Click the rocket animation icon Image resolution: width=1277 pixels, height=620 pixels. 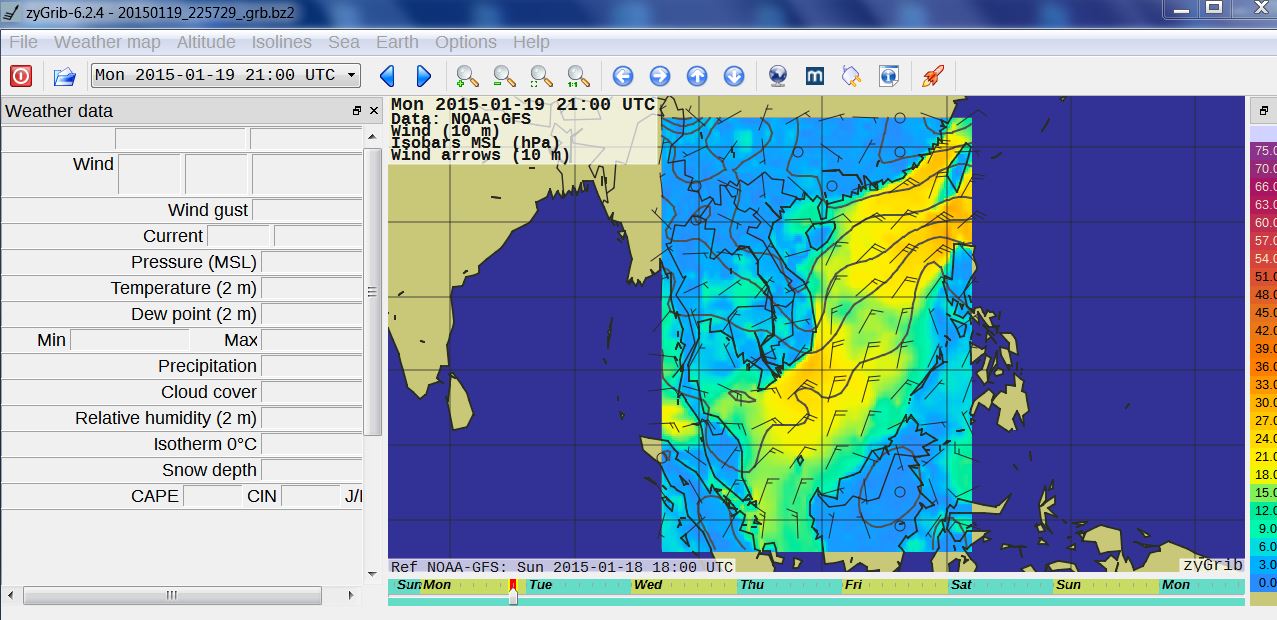[x=932, y=76]
